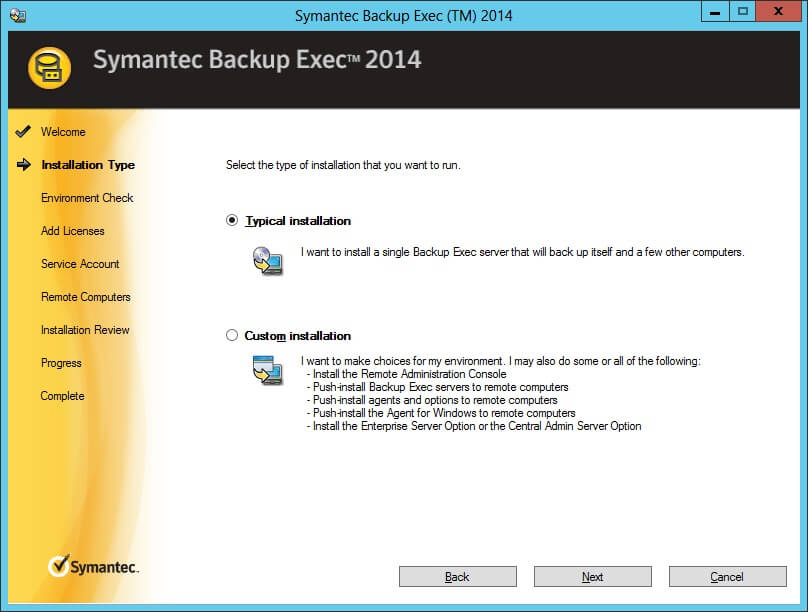Click the Backup Exec yellow logo icon

tap(49, 68)
